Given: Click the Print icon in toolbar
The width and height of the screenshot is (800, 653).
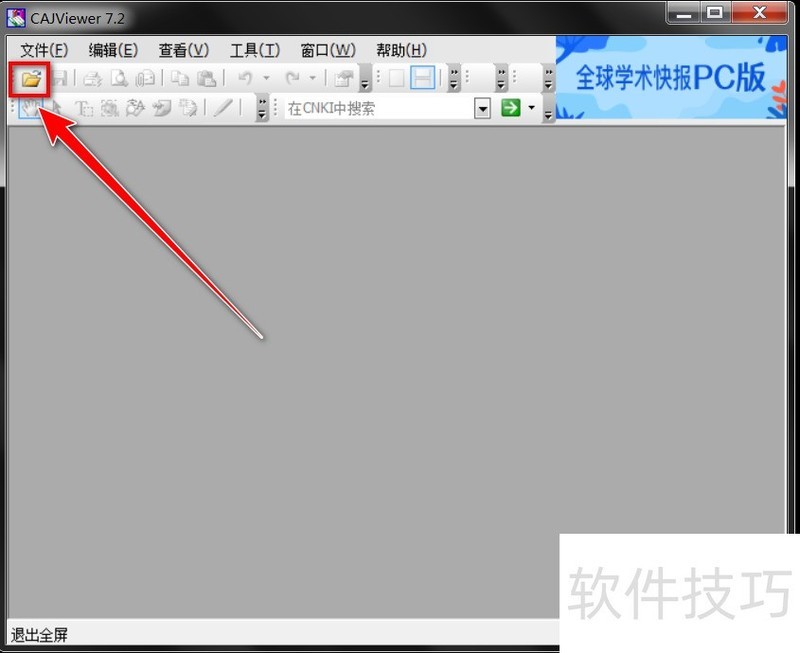Looking at the screenshot, I should pyautogui.click(x=92, y=78).
